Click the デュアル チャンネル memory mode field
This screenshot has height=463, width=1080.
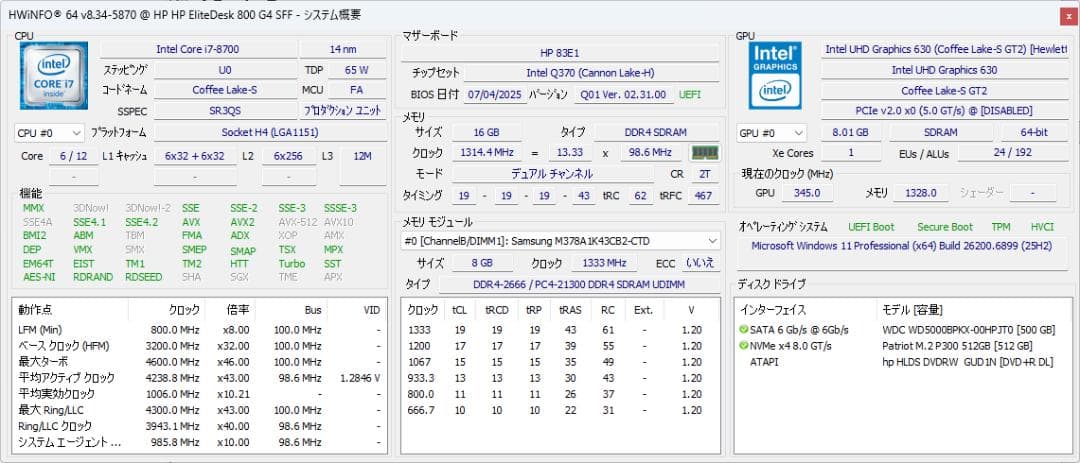[551, 174]
